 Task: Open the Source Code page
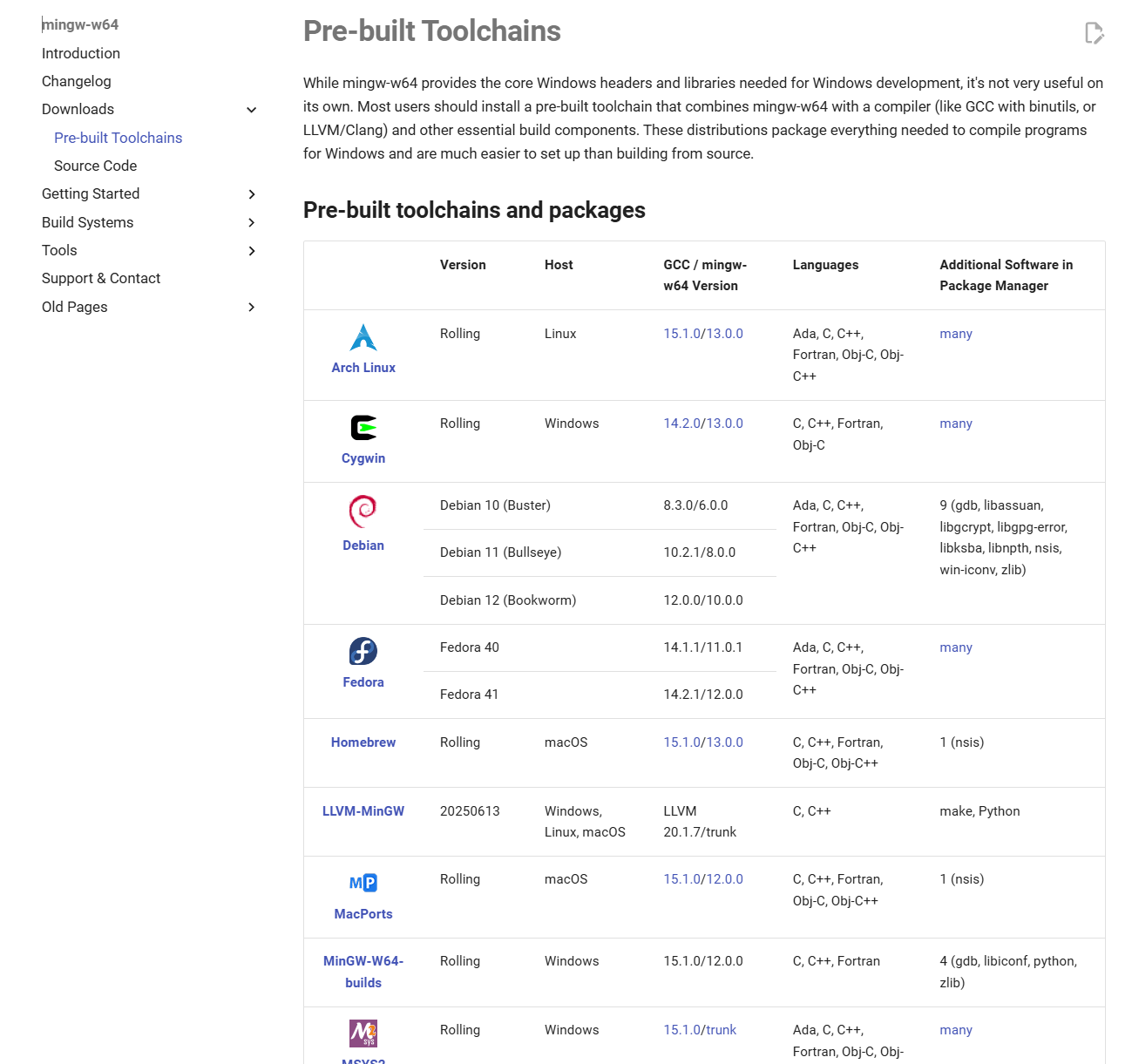[x=96, y=166]
